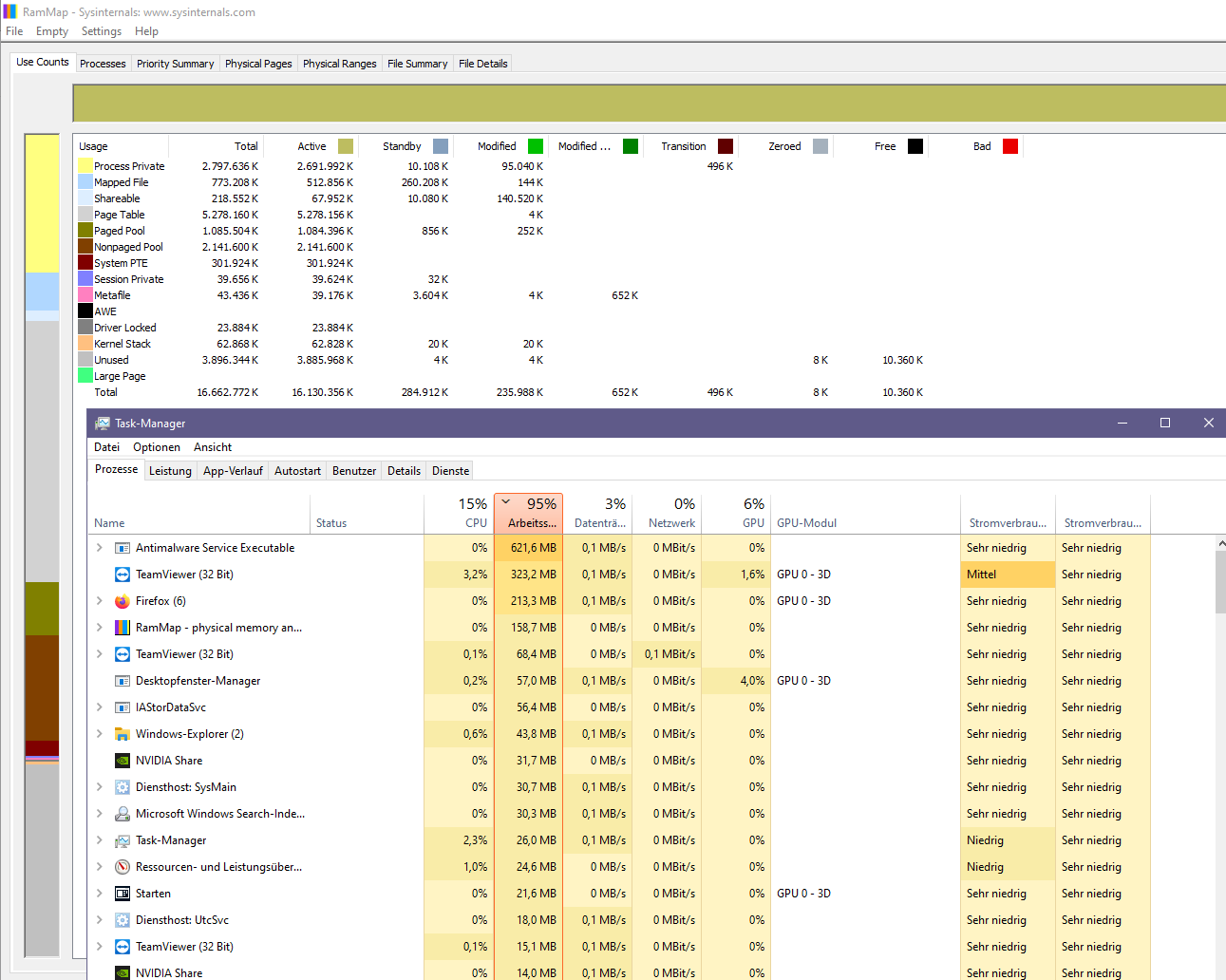Viewport: 1226px width, 980px height.
Task: Expand Diensthost: SysMain entry
Action: pyautogui.click(x=100, y=787)
